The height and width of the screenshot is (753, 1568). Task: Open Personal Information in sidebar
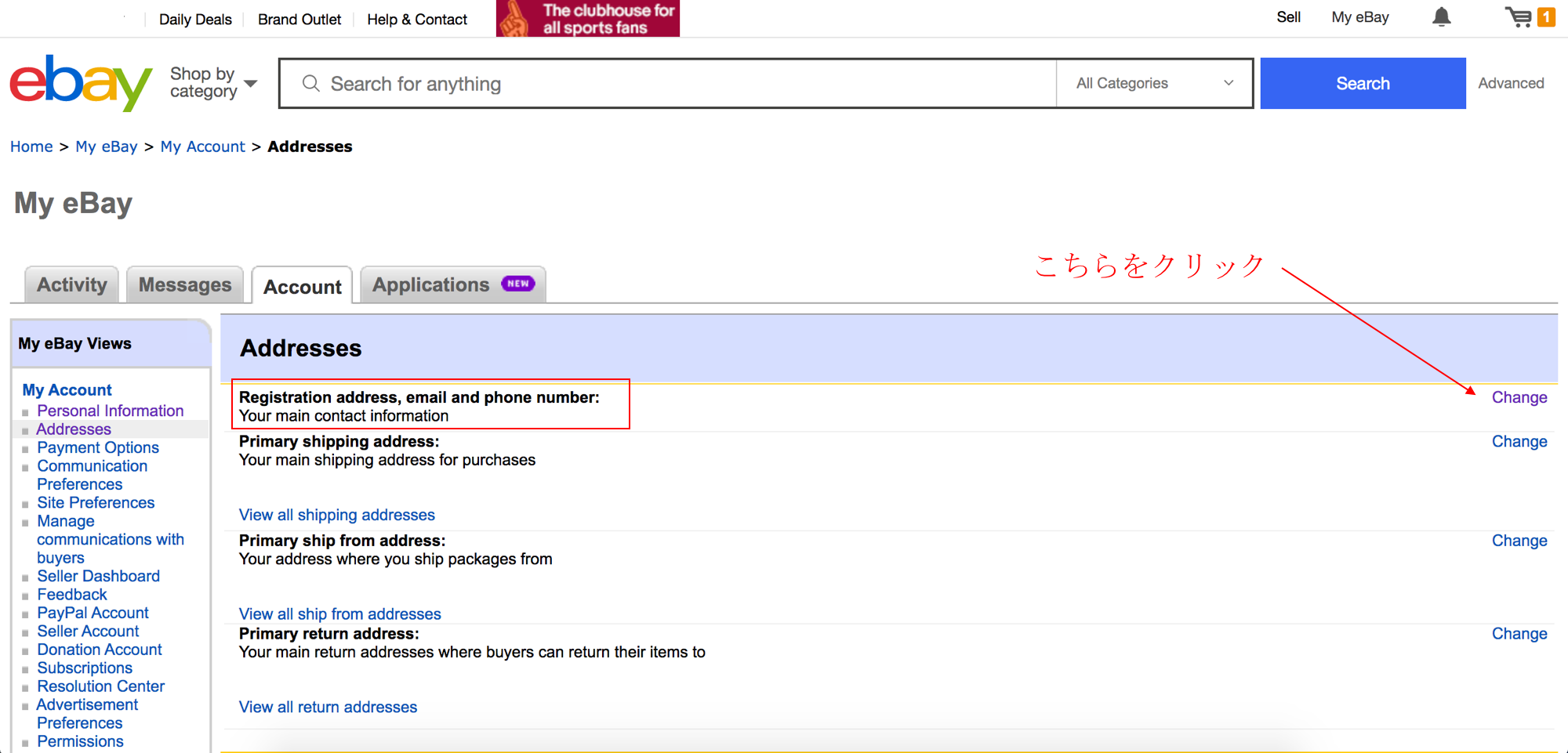pyautogui.click(x=110, y=411)
